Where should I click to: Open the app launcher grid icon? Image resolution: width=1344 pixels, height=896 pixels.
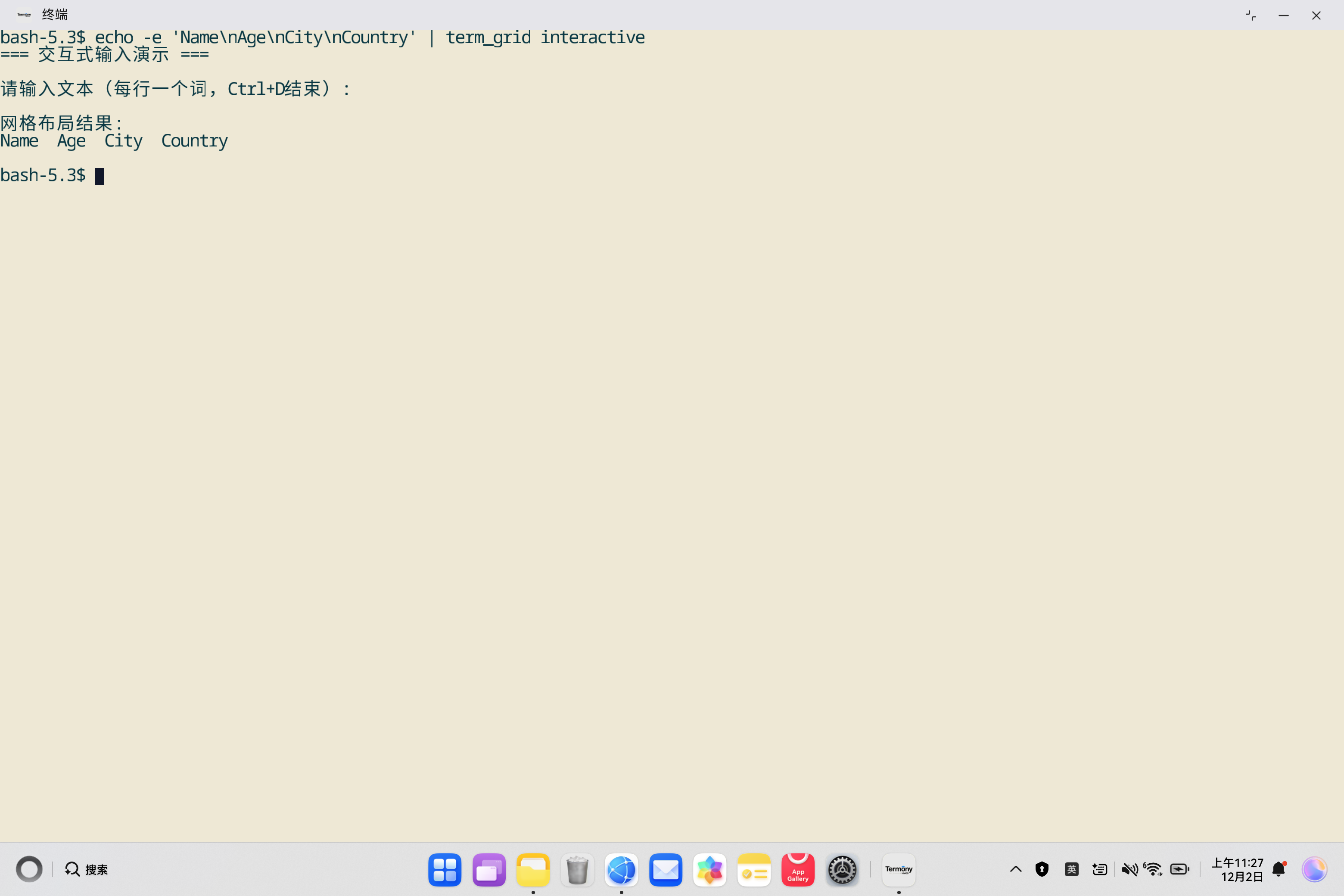click(x=445, y=870)
